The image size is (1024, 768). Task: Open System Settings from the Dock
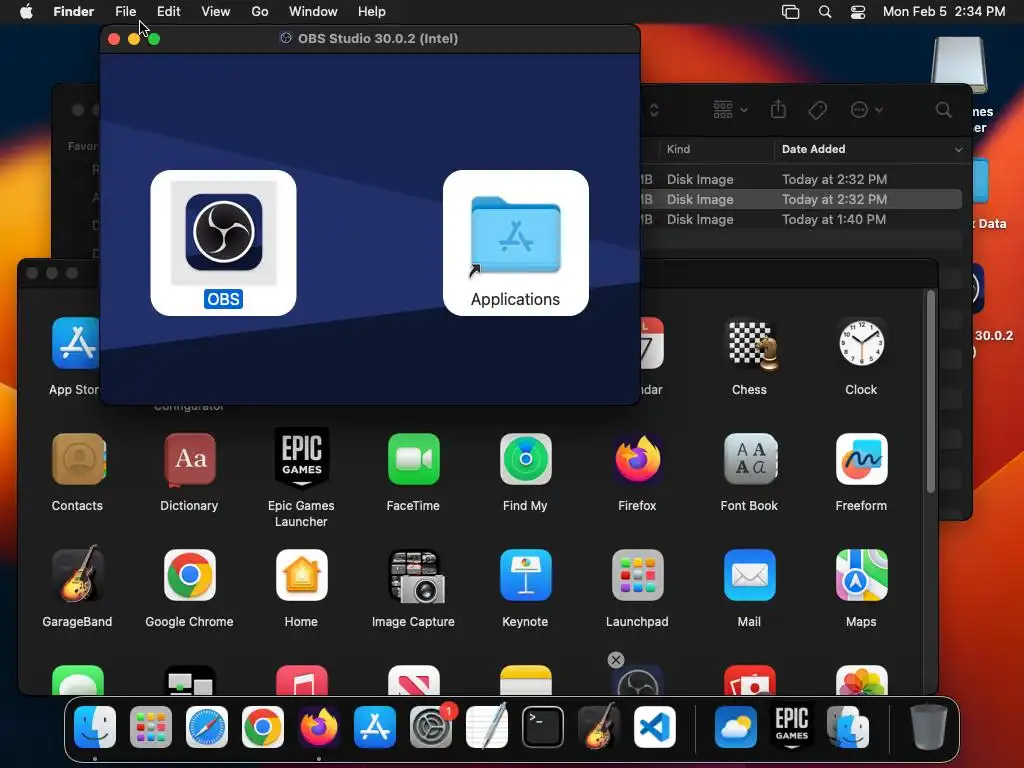pyautogui.click(x=430, y=727)
